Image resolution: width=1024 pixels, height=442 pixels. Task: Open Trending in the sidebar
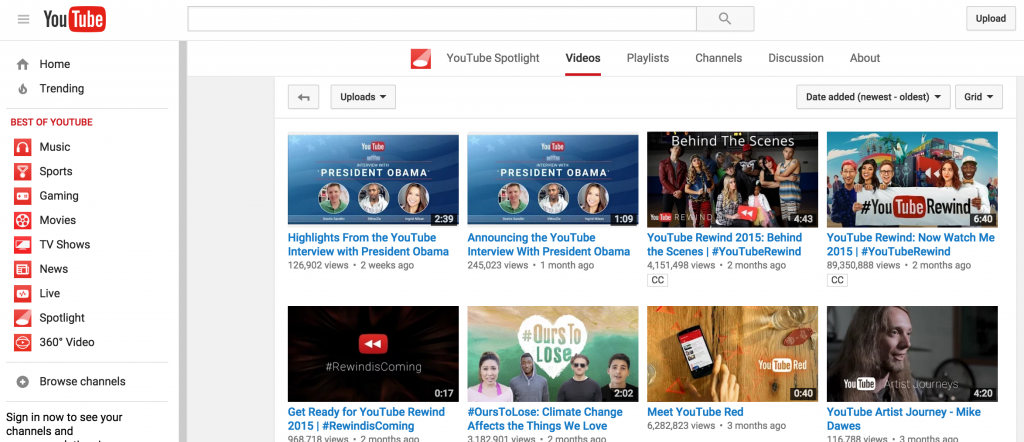coord(62,89)
